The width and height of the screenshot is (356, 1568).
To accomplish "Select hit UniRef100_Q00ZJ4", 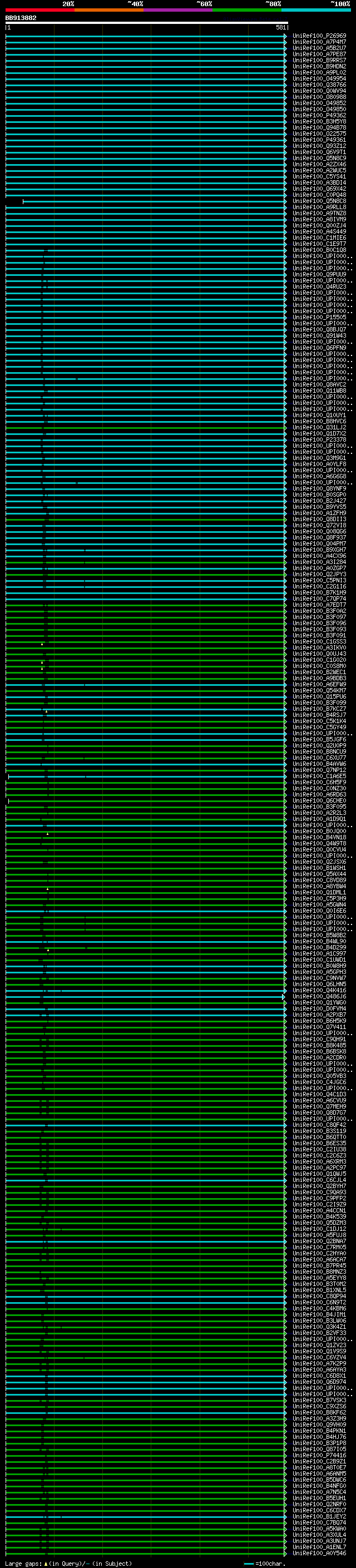I will click(x=319, y=226).
